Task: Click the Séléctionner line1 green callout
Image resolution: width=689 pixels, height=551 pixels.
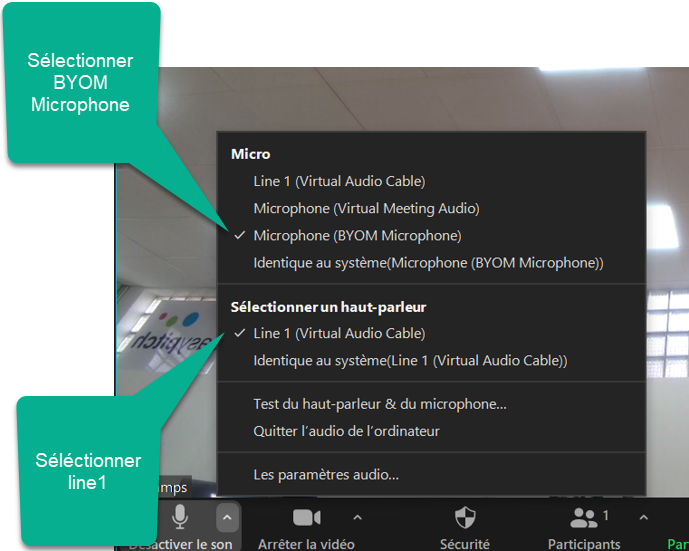Action: click(88, 471)
